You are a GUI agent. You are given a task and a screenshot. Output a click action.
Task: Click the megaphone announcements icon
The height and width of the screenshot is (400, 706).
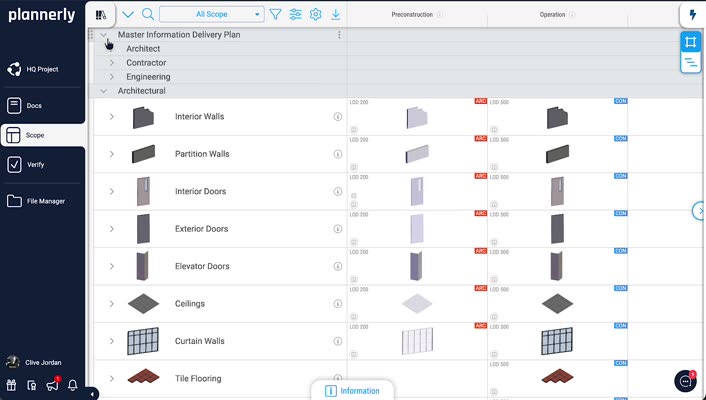52,385
